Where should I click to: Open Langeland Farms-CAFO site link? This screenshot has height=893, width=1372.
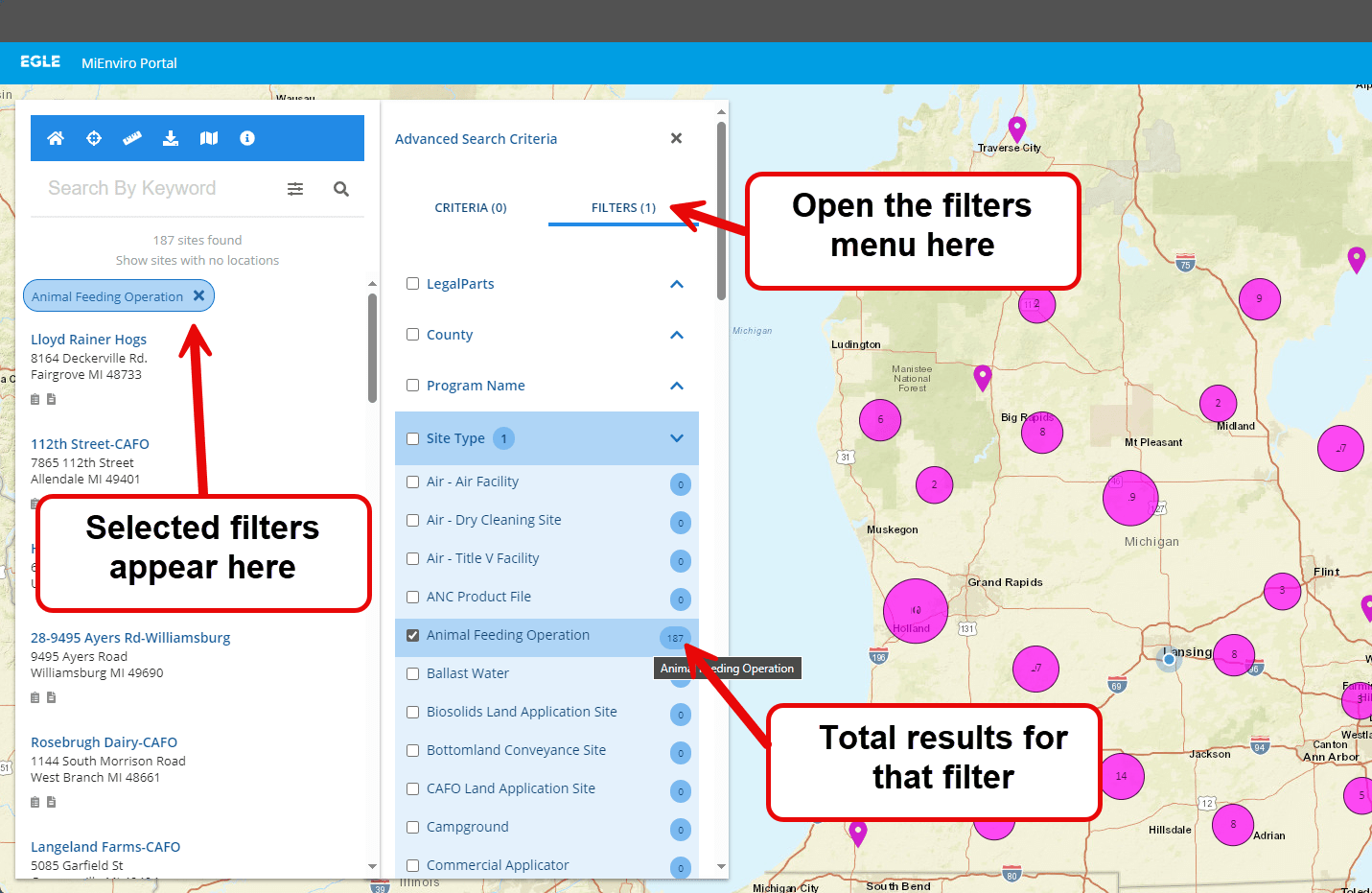point(105,847)
